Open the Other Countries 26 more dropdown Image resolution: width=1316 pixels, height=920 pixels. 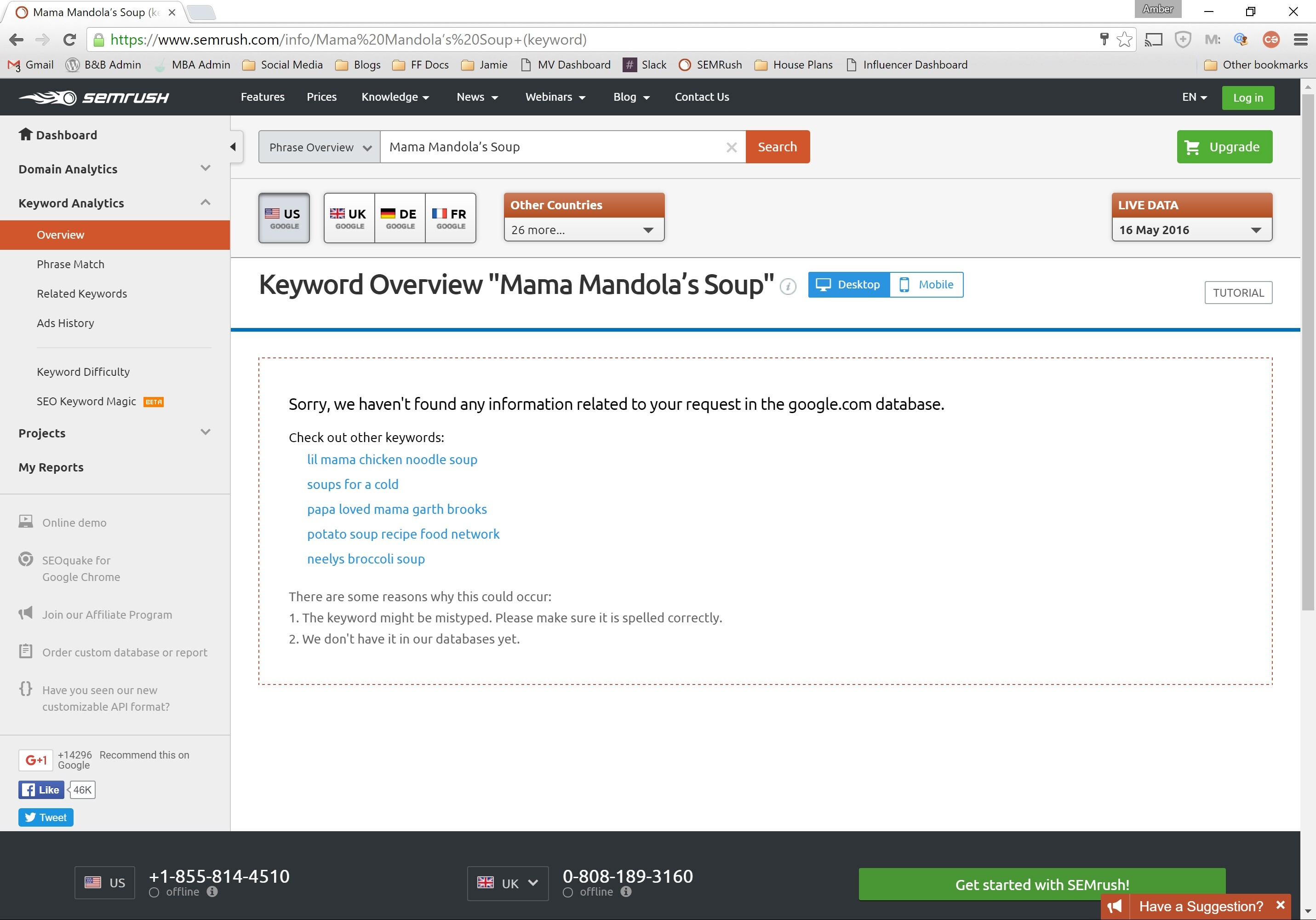click(x=584, y=230)
